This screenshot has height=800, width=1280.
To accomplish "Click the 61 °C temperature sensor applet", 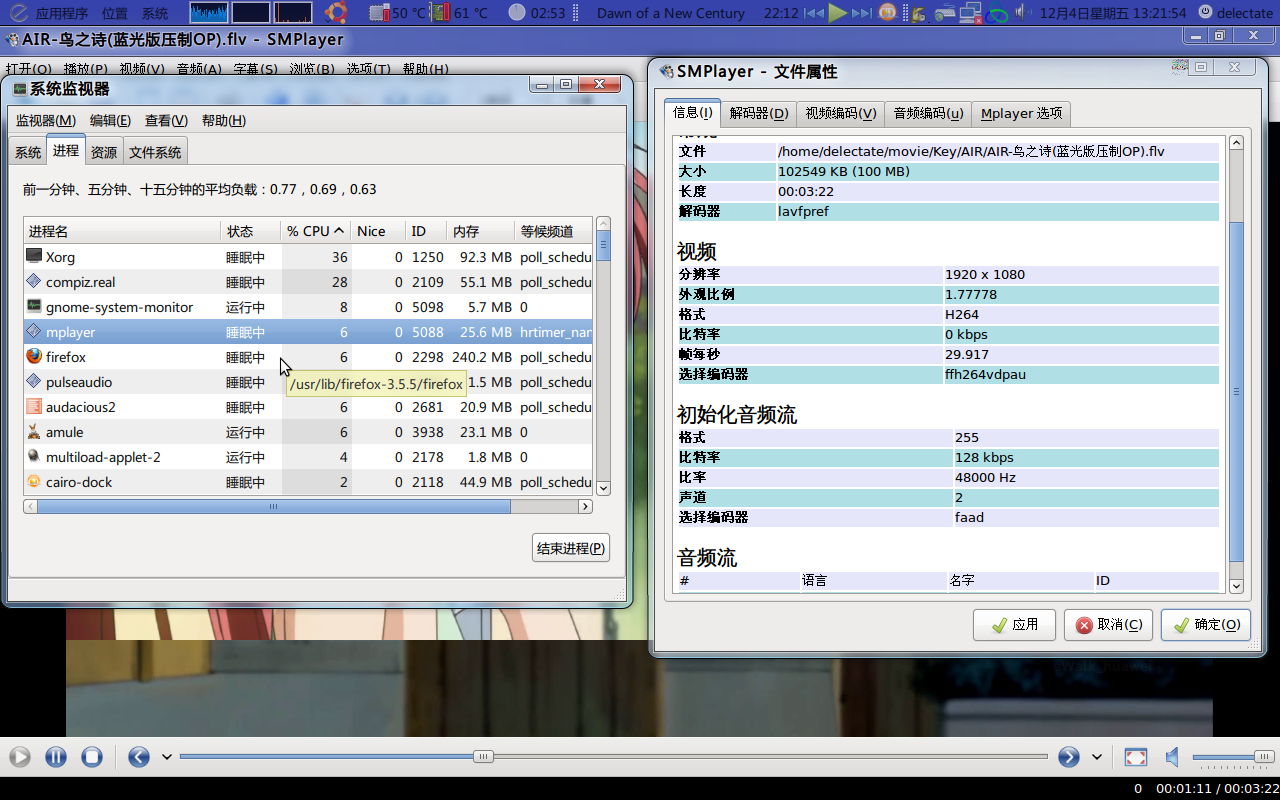I will (x=461, y=13).
